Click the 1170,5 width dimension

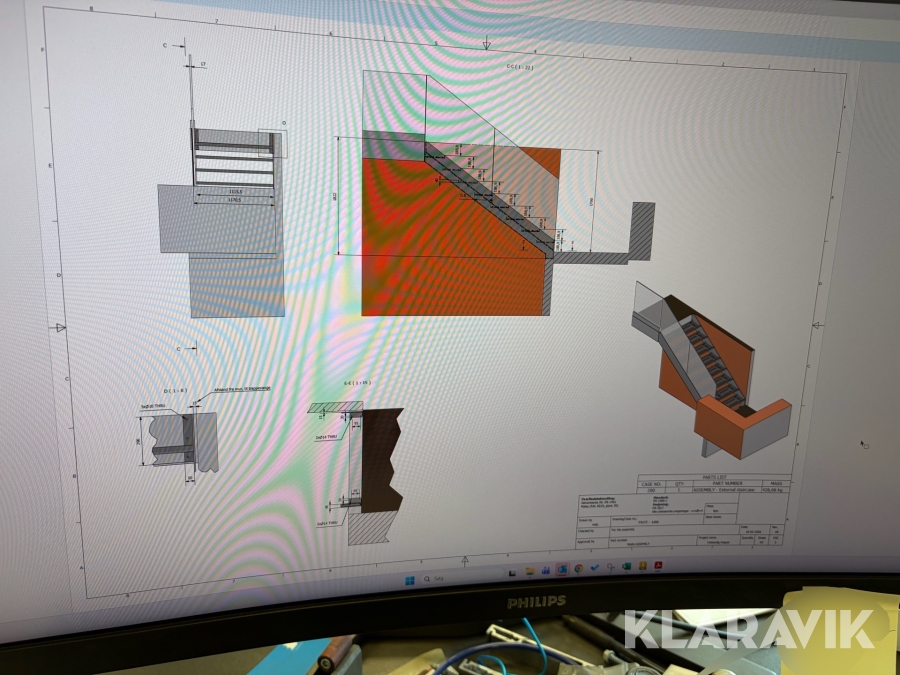point(234,199)
